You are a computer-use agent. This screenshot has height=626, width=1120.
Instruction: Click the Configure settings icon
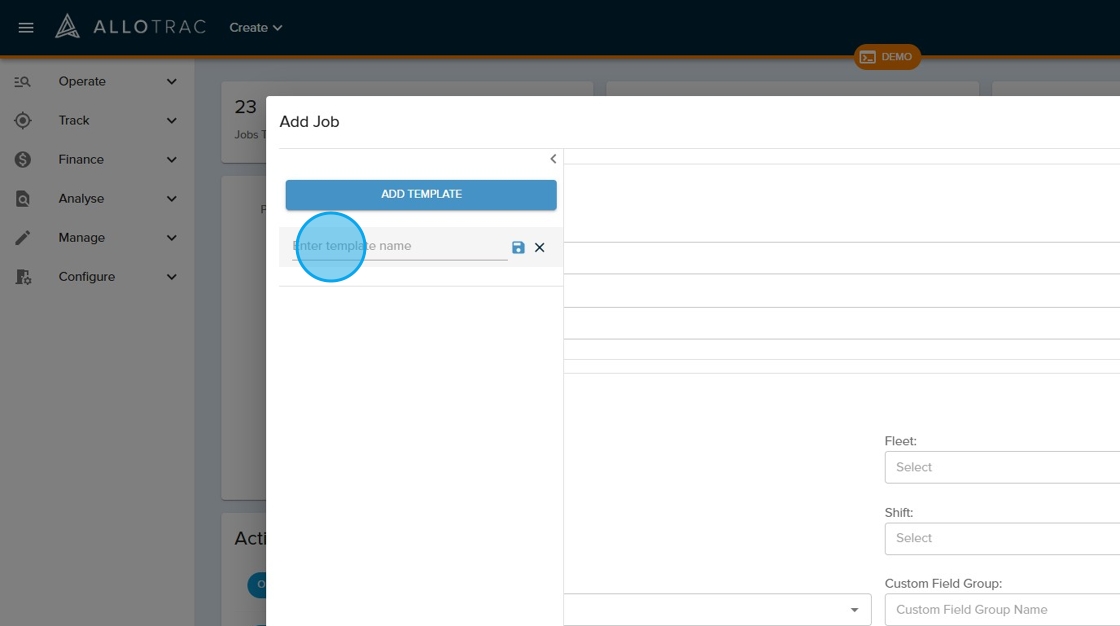click(22, 277)
